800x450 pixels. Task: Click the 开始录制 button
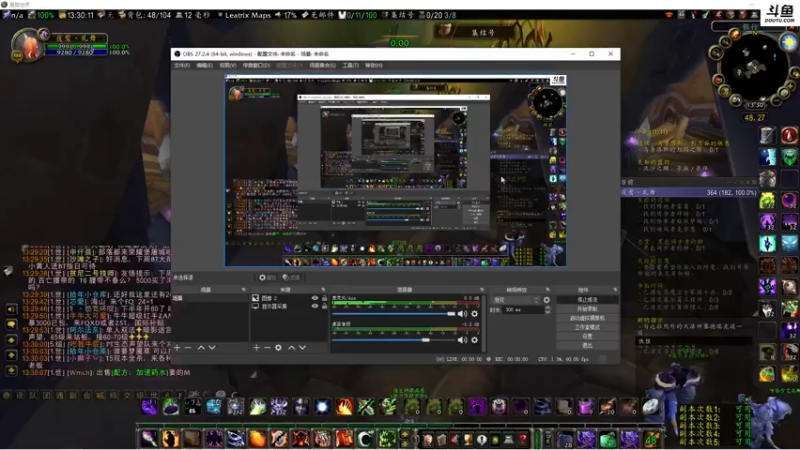tap(587, 309)
